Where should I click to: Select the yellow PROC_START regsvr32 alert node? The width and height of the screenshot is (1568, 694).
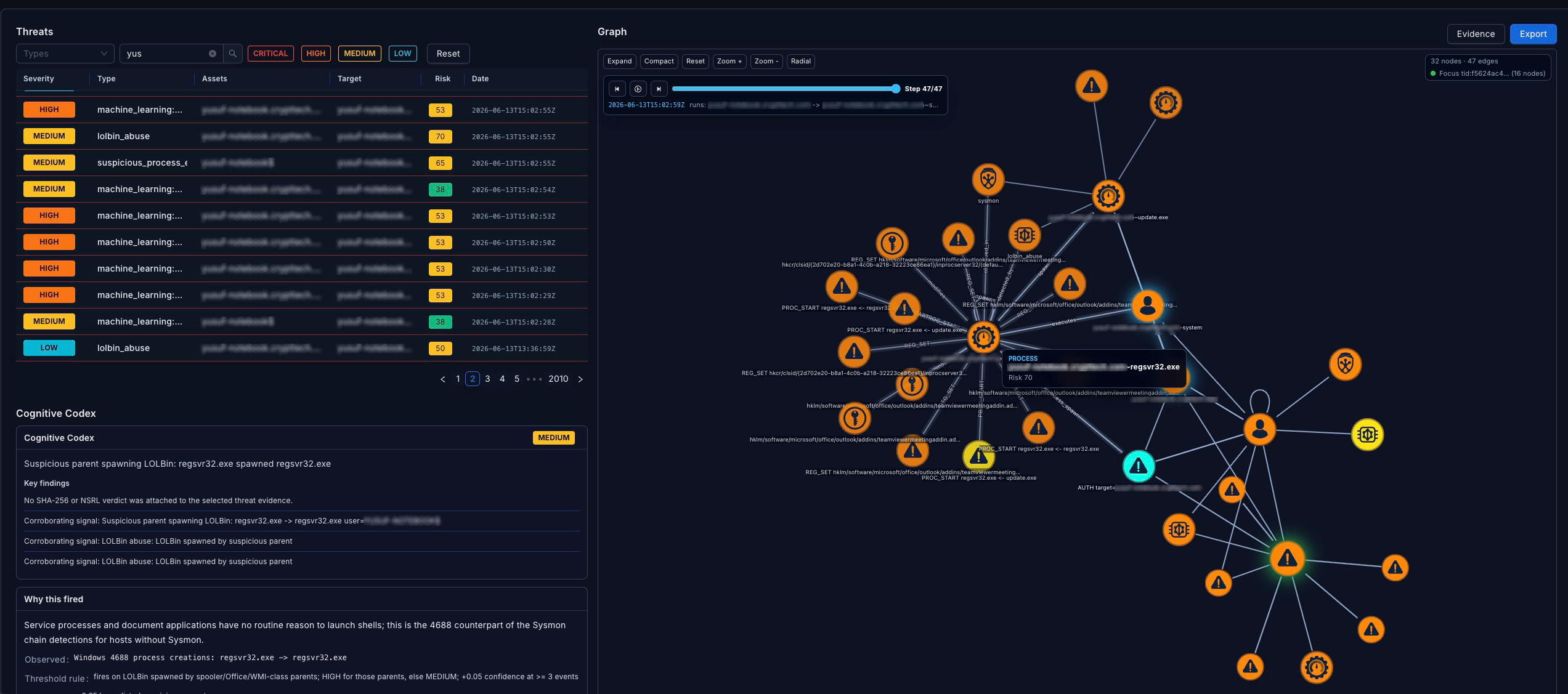(x=978, y=456)
